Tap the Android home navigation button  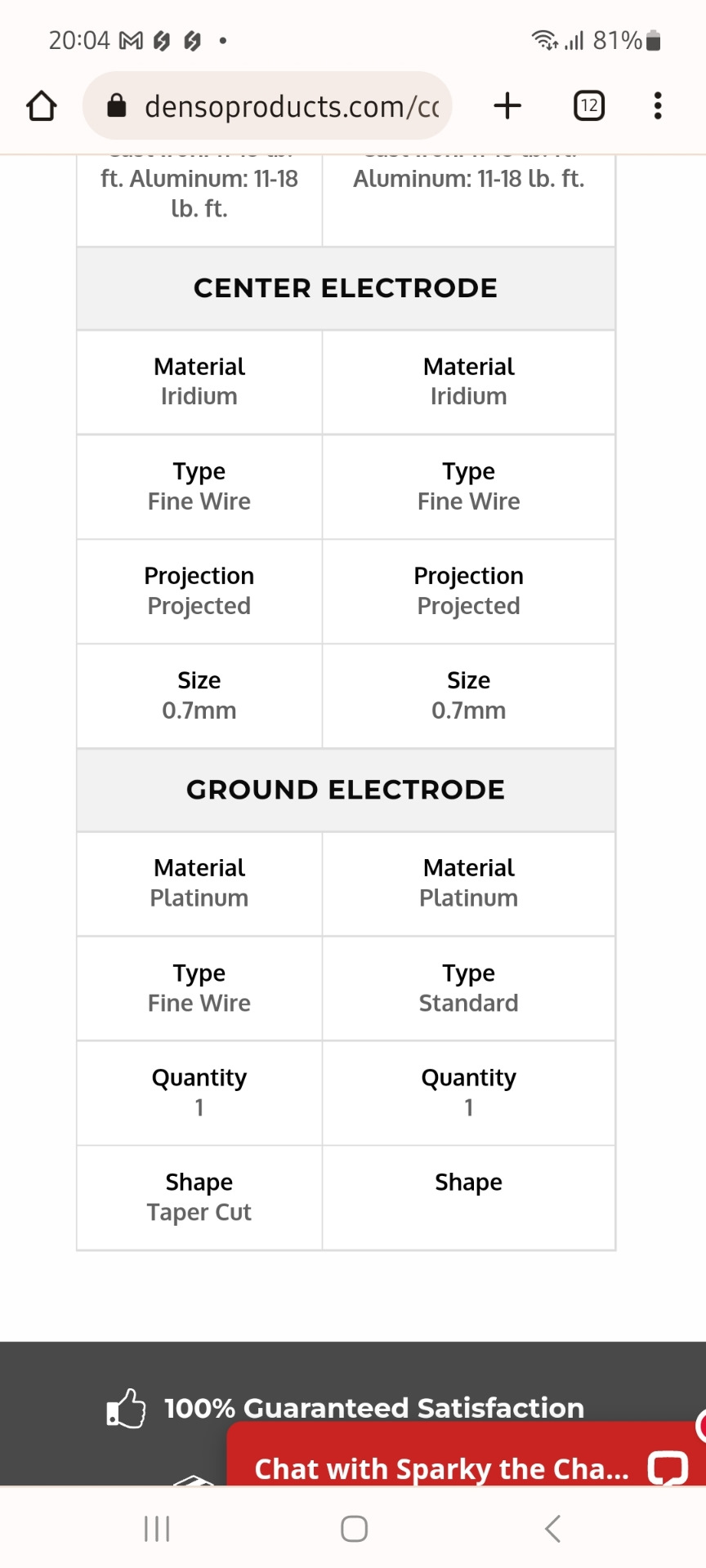click(354, 1529)
